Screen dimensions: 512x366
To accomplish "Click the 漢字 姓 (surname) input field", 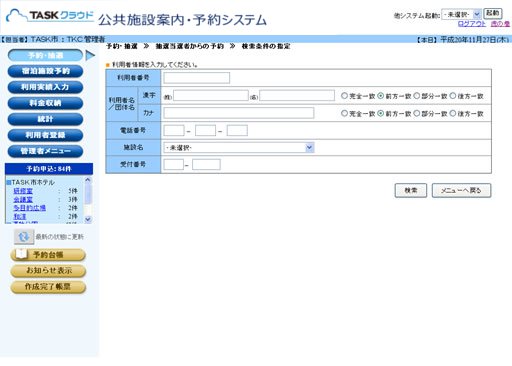I will (211, 96).
